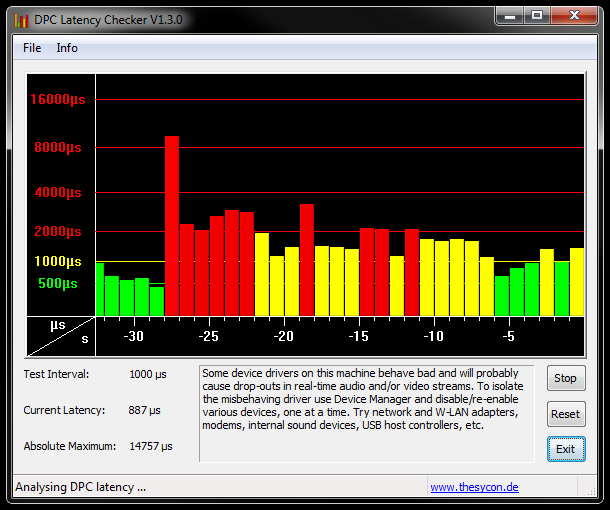
Task: Click the Reset button
Action: pos(566,414)
